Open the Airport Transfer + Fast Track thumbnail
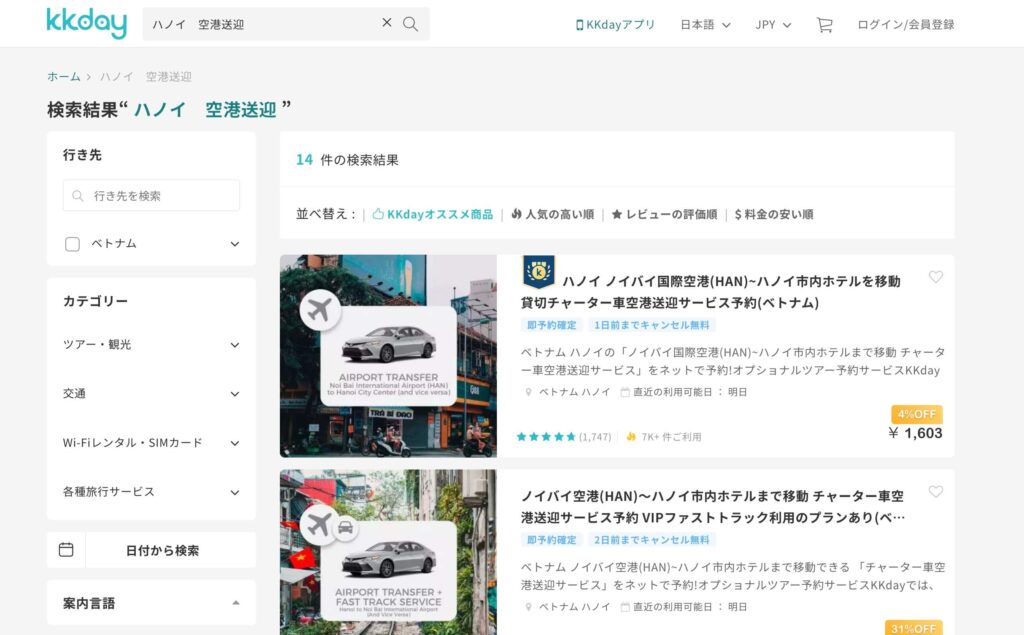This screenshot has width=1024, height=635. point(389,552)
